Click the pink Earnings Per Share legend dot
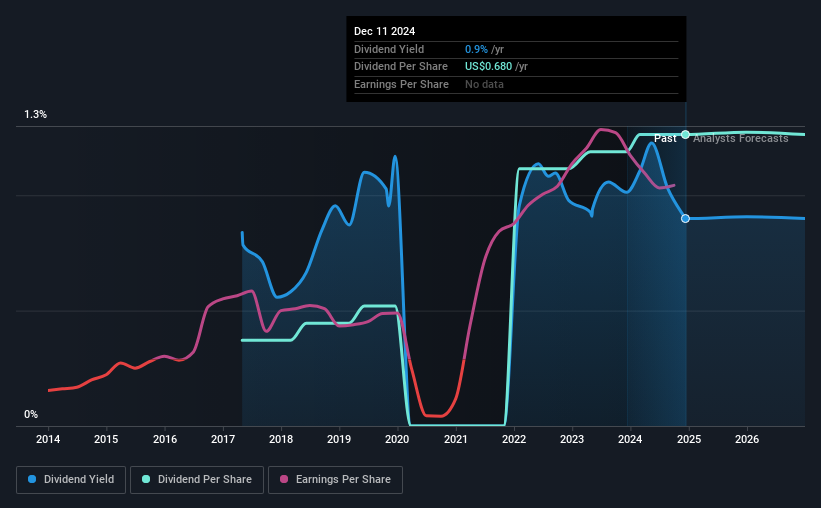 pyautogui.click(x=284, y=479)
